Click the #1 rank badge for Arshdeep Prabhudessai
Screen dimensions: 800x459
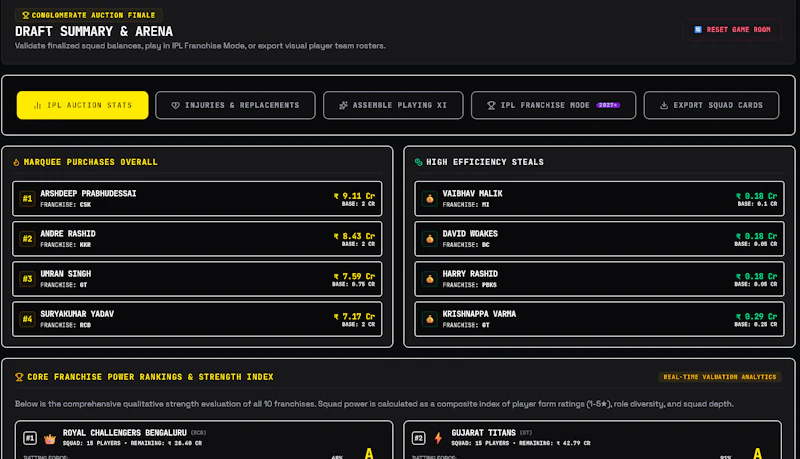[27, 198]
